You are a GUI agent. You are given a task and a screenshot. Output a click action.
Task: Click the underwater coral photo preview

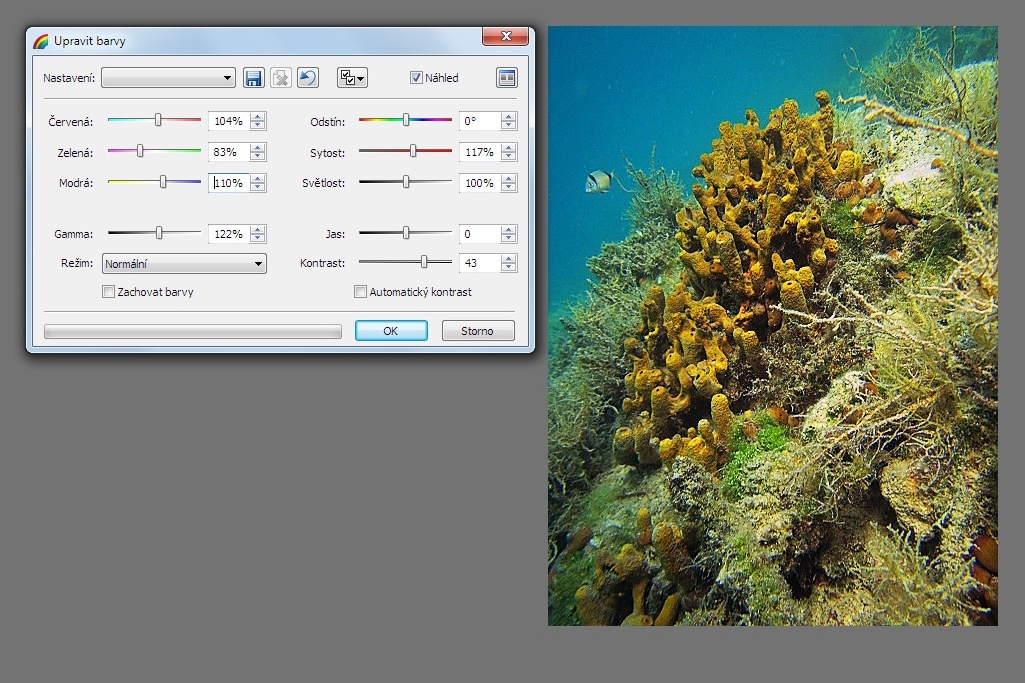tap(772, 326)
